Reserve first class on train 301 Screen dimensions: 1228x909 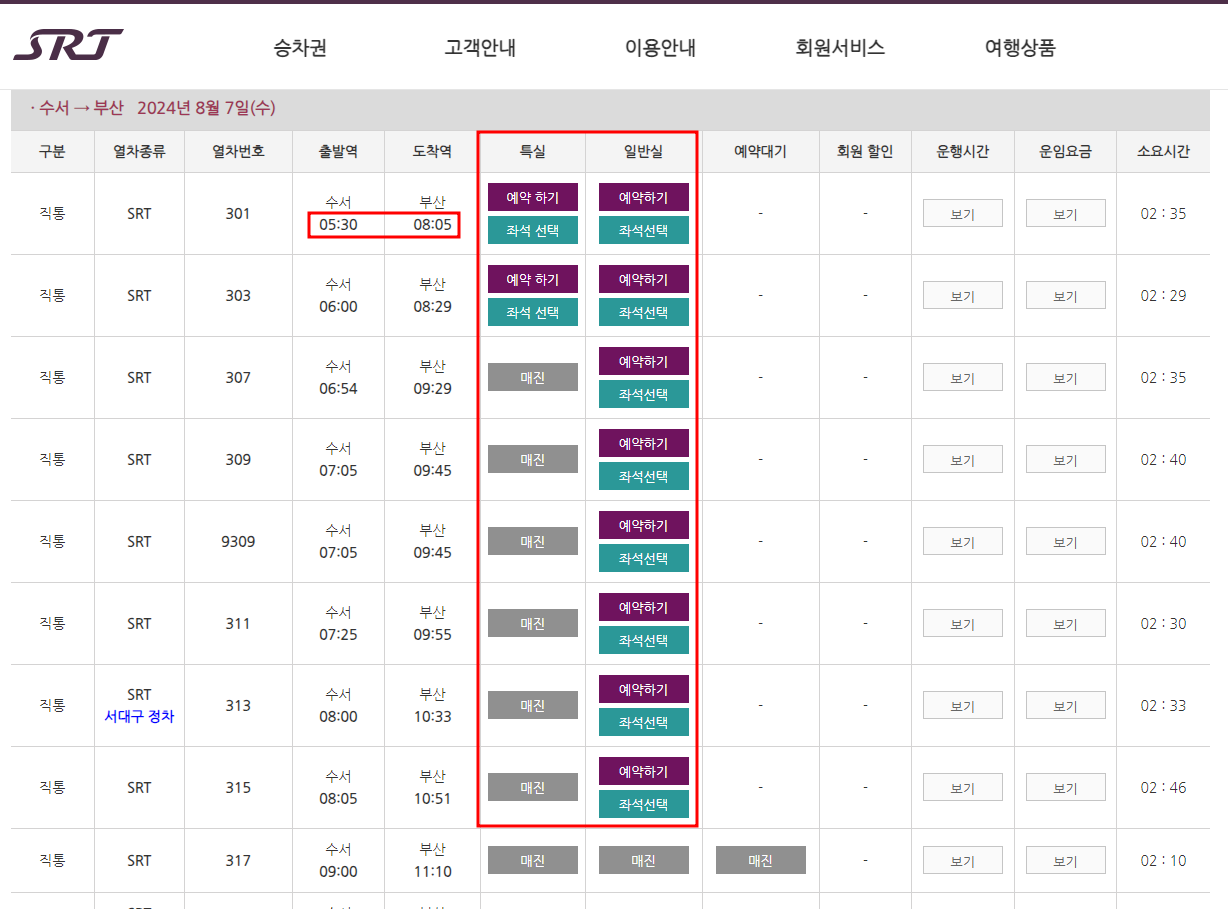pos(532,197)
